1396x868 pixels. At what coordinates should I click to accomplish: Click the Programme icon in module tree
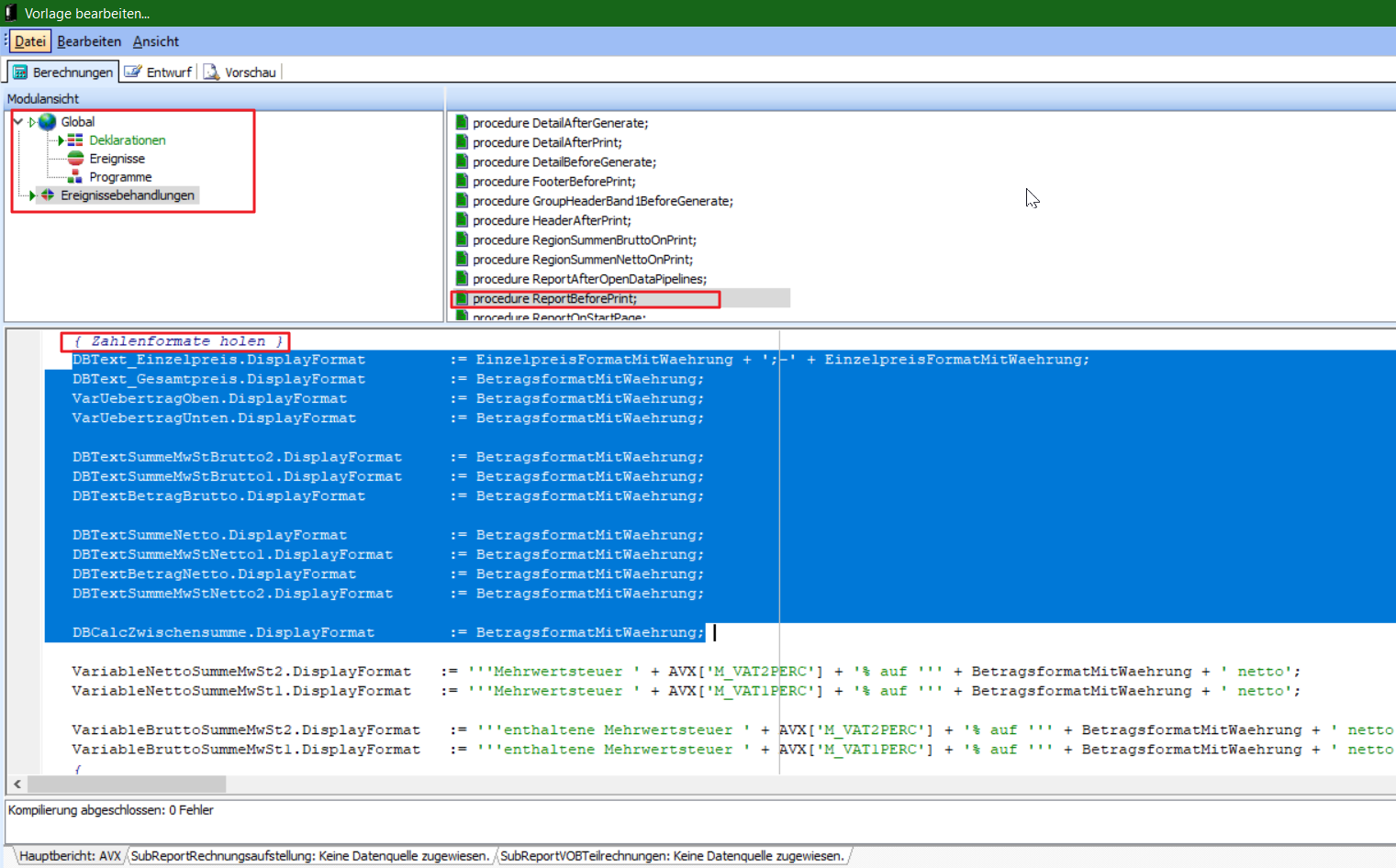pos(75,177)
